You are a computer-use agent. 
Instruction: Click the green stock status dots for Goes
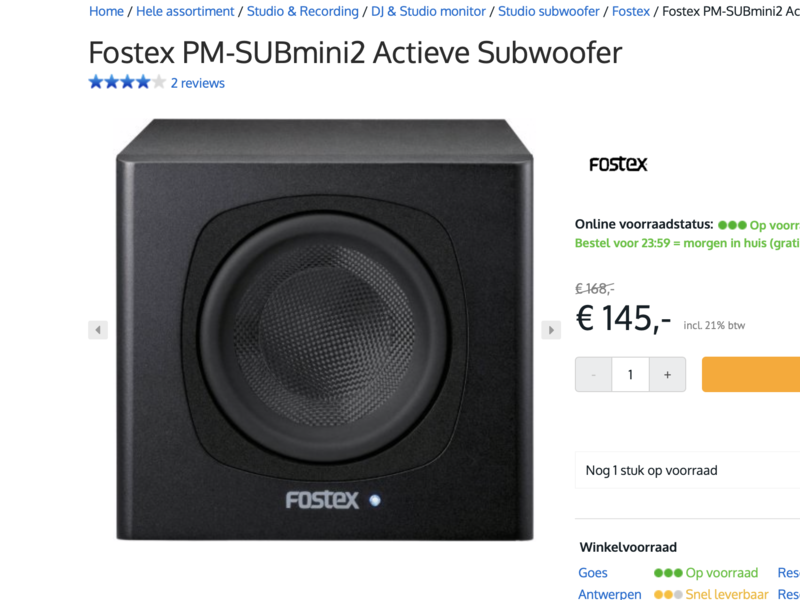(668, 573)
